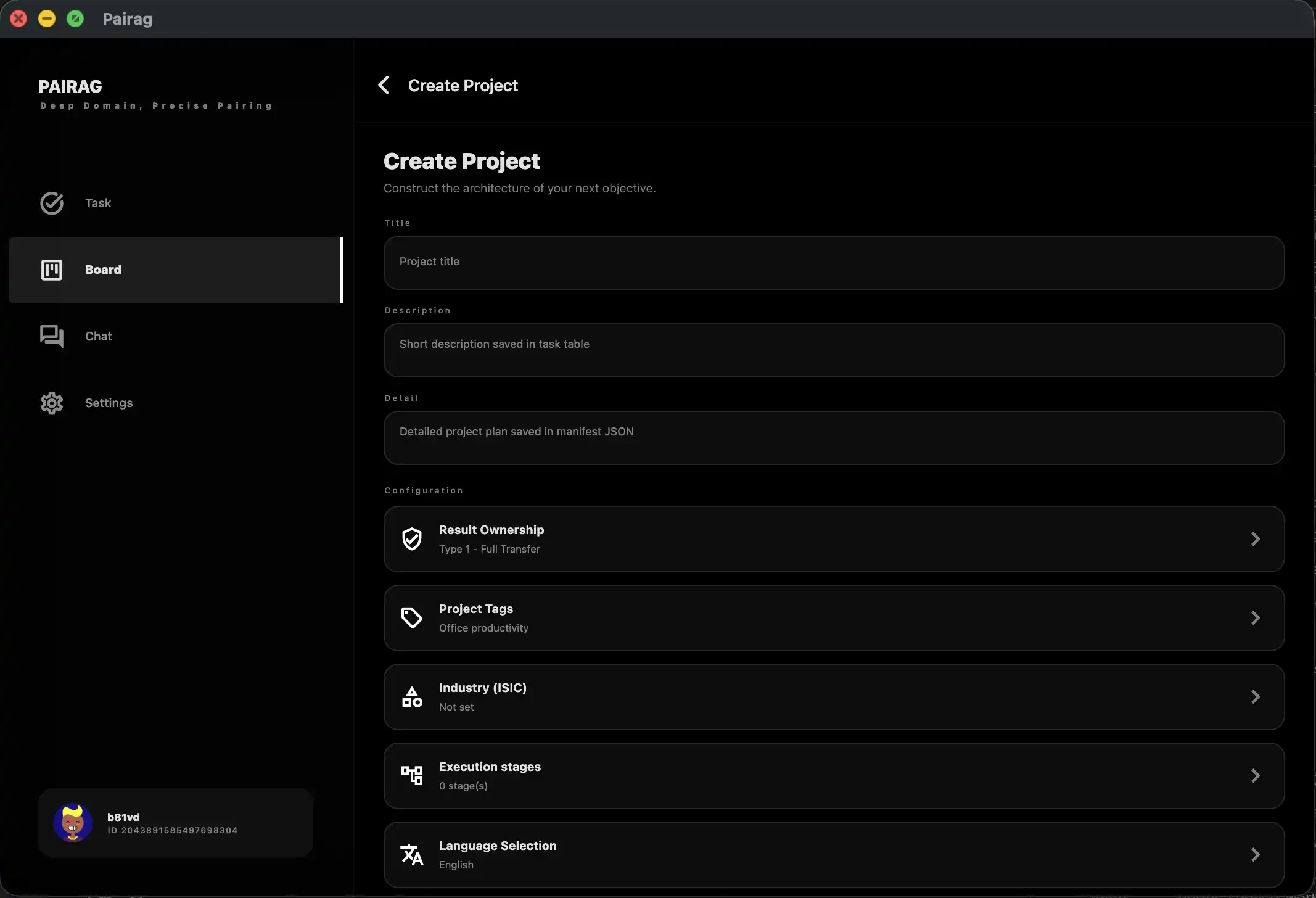This screenshot has width=1316, height=898.
Task: Open the Project Tags label
Action: [476, 609]
